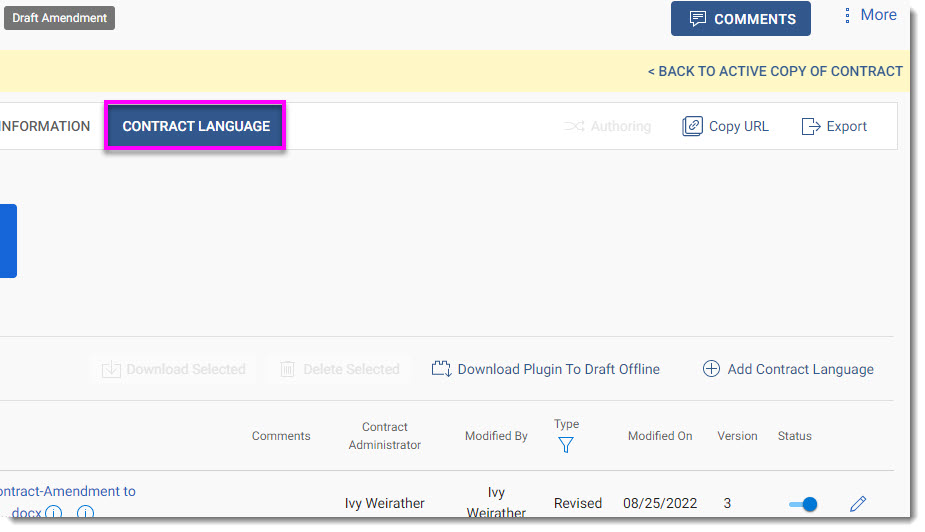Open the Comments panel button

[740, 19]
